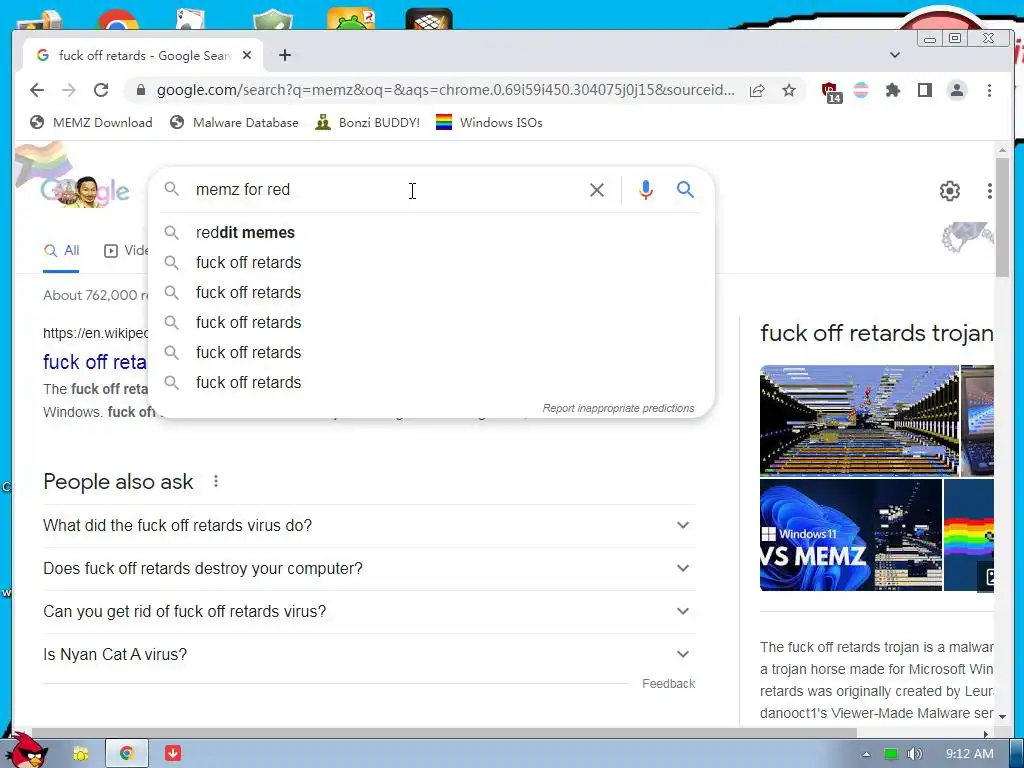Image resolution: width=1024 pixels, height=768 pixels.
Task: Submit search with blue magnifier icon
Action: (x=685, y=190)
